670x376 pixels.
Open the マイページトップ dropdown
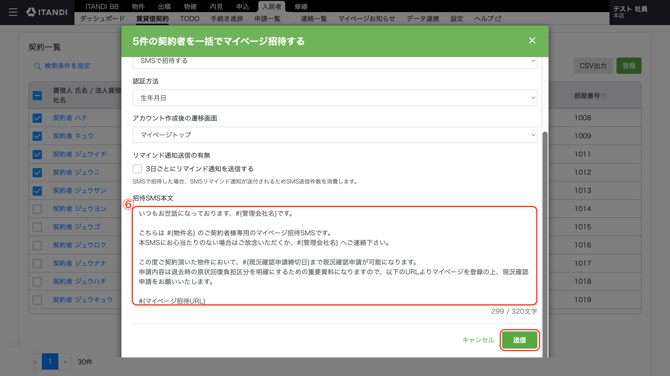click(x=335, y=135)
